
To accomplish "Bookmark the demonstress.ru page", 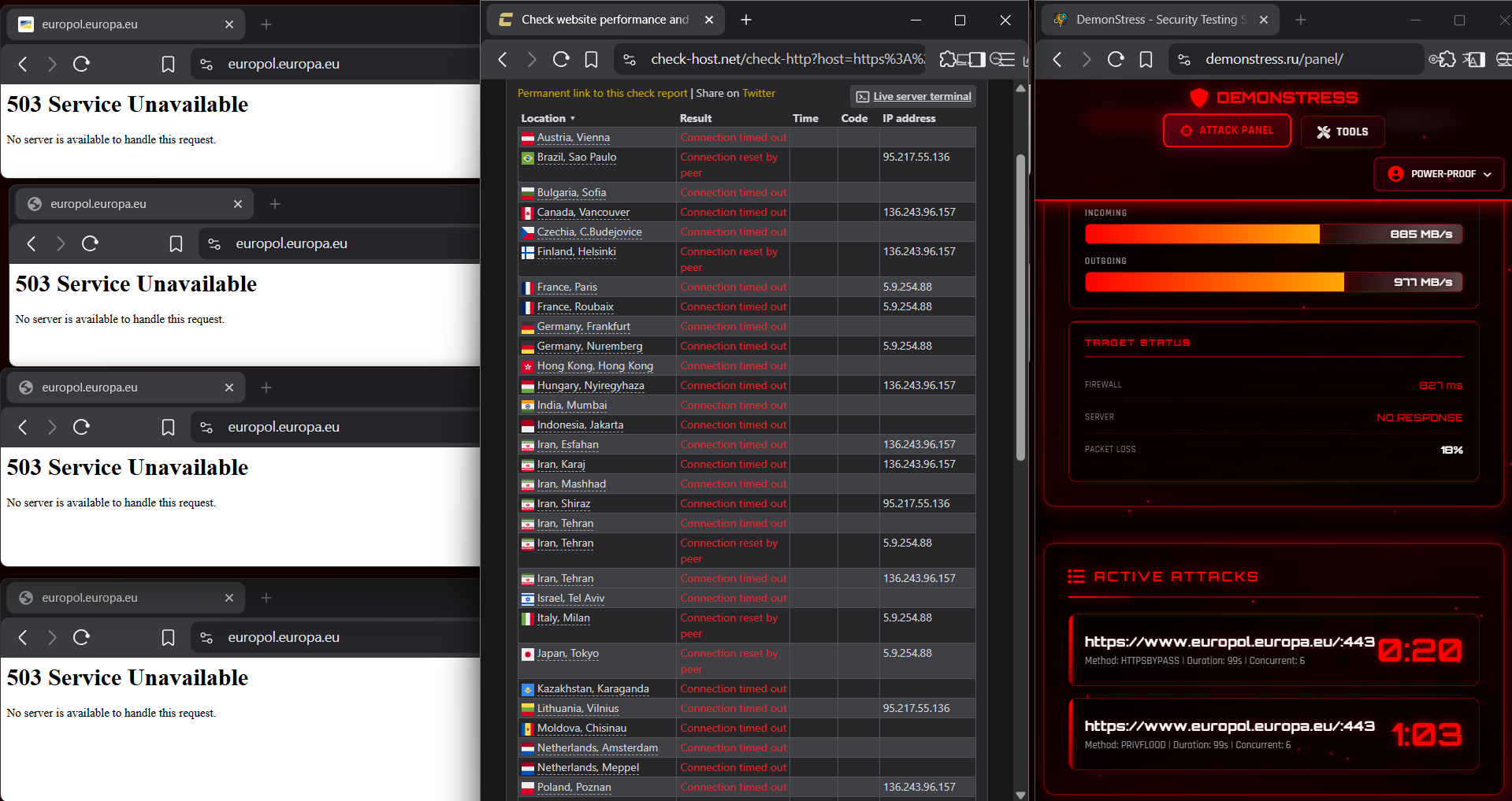I will pos(1146,59).
